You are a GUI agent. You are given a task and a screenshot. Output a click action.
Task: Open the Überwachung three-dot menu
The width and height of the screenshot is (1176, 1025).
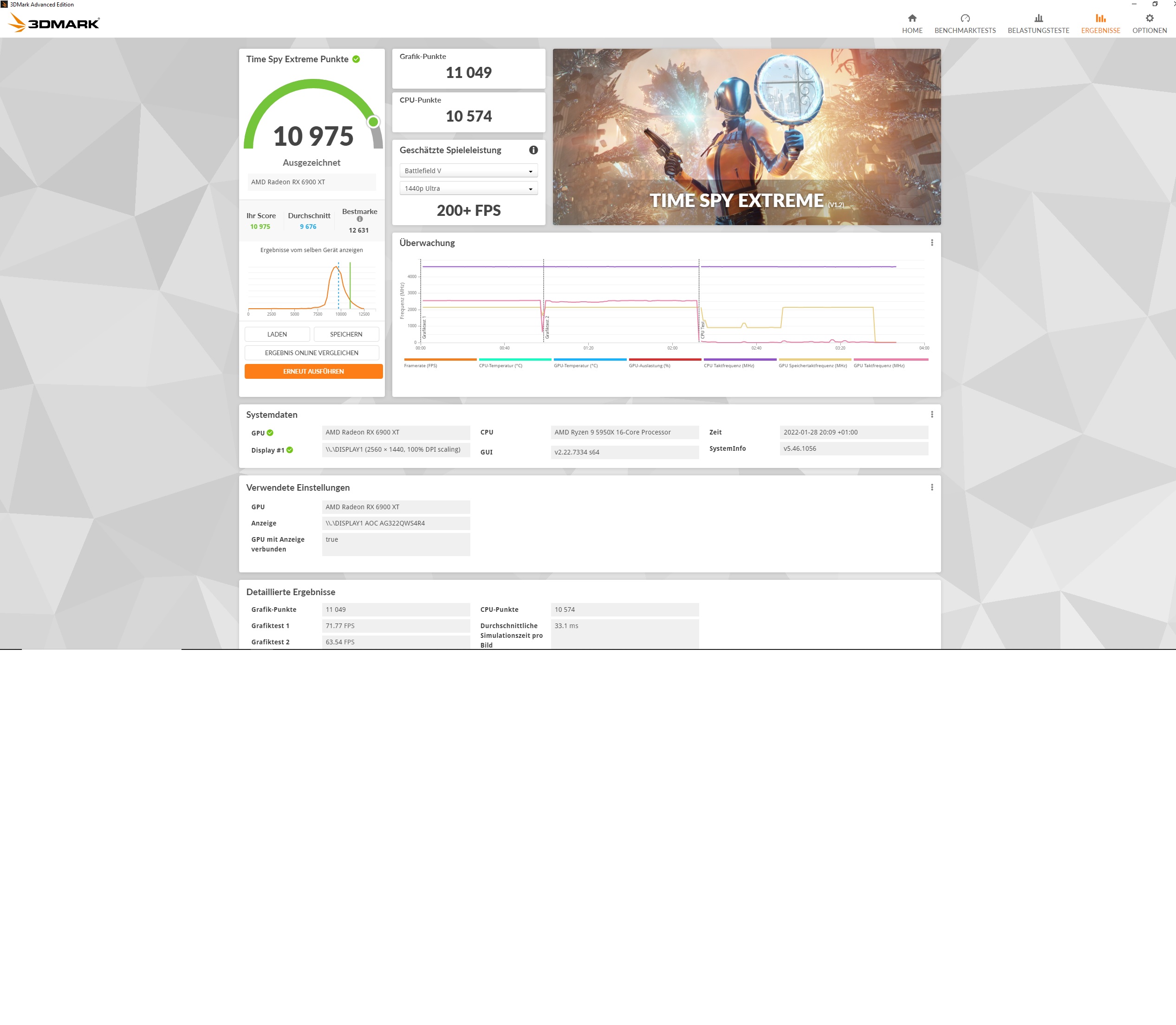click(932, 242)
